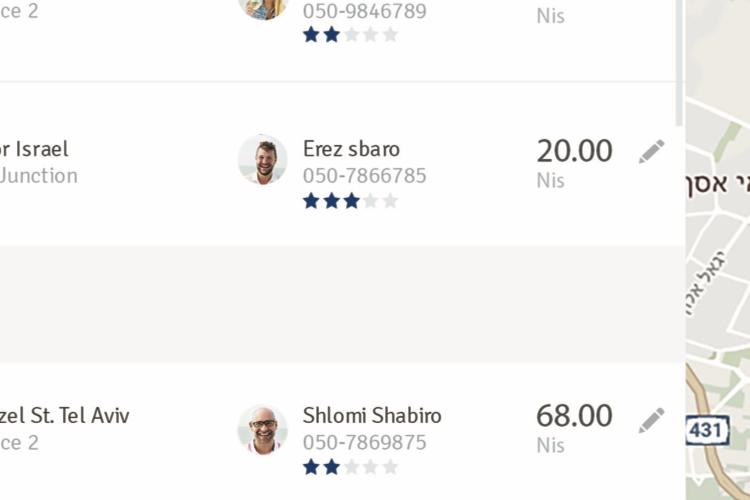Select the Erez sbaro driver name

[351, 149]
